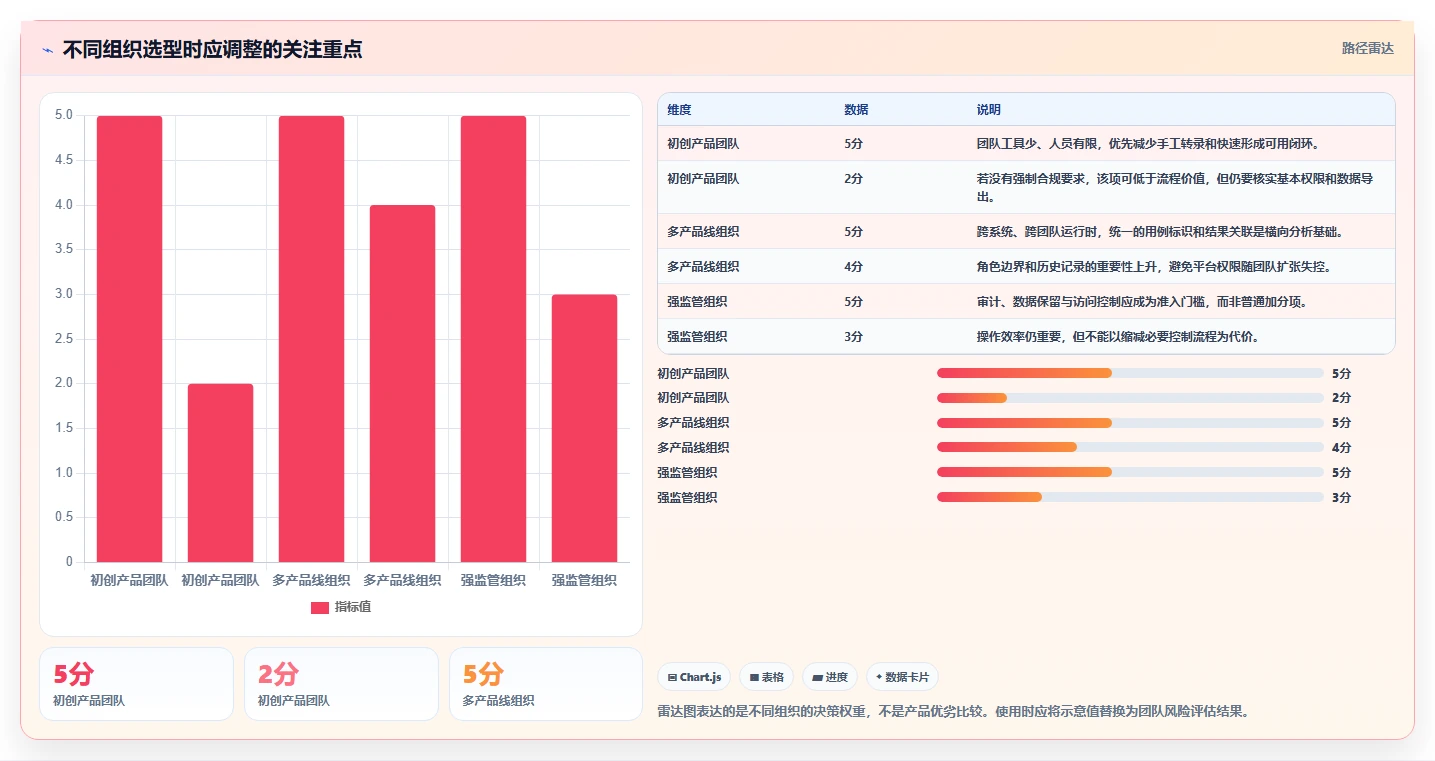The image size is (1435, 761).
Task: Click the 多产品线组织 chart bar reaching 4.0
Action: [402, 384]
